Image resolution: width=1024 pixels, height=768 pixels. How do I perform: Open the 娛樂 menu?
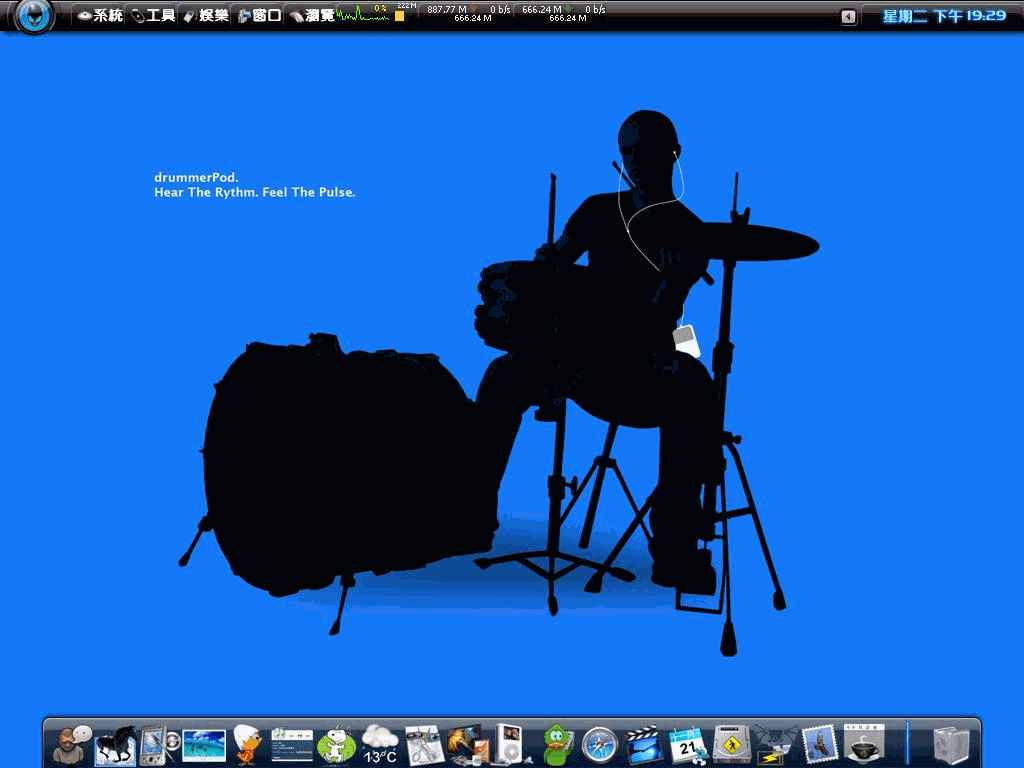[x=206, y=15]
